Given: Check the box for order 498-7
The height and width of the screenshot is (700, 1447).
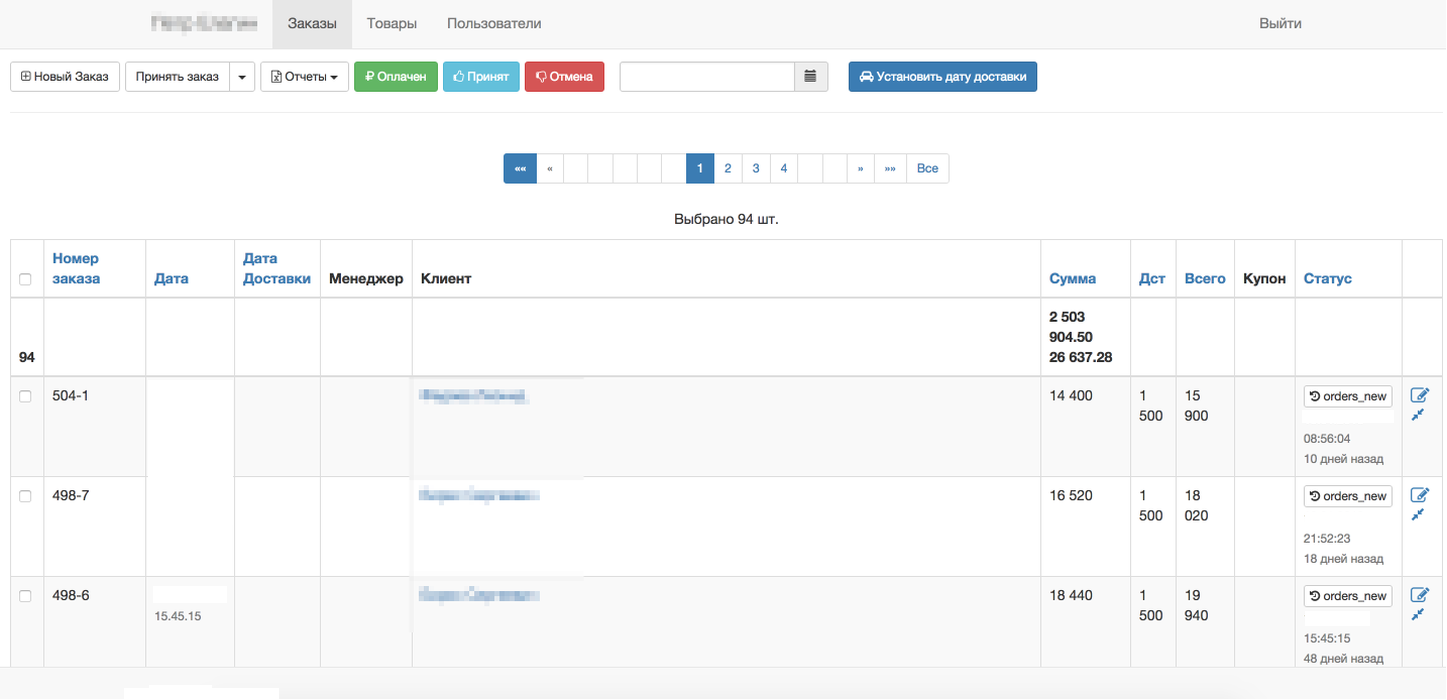Looking at the screenshot, I should point(26,497).
